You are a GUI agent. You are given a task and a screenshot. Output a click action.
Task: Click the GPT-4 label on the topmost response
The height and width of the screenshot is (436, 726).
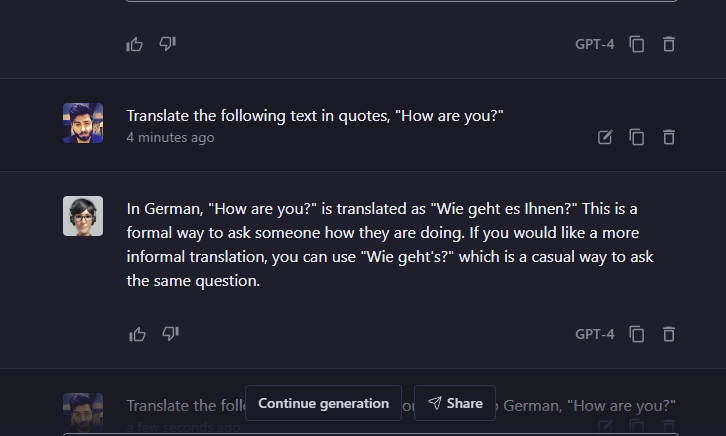pyautogui.click(x=595, y=44)
